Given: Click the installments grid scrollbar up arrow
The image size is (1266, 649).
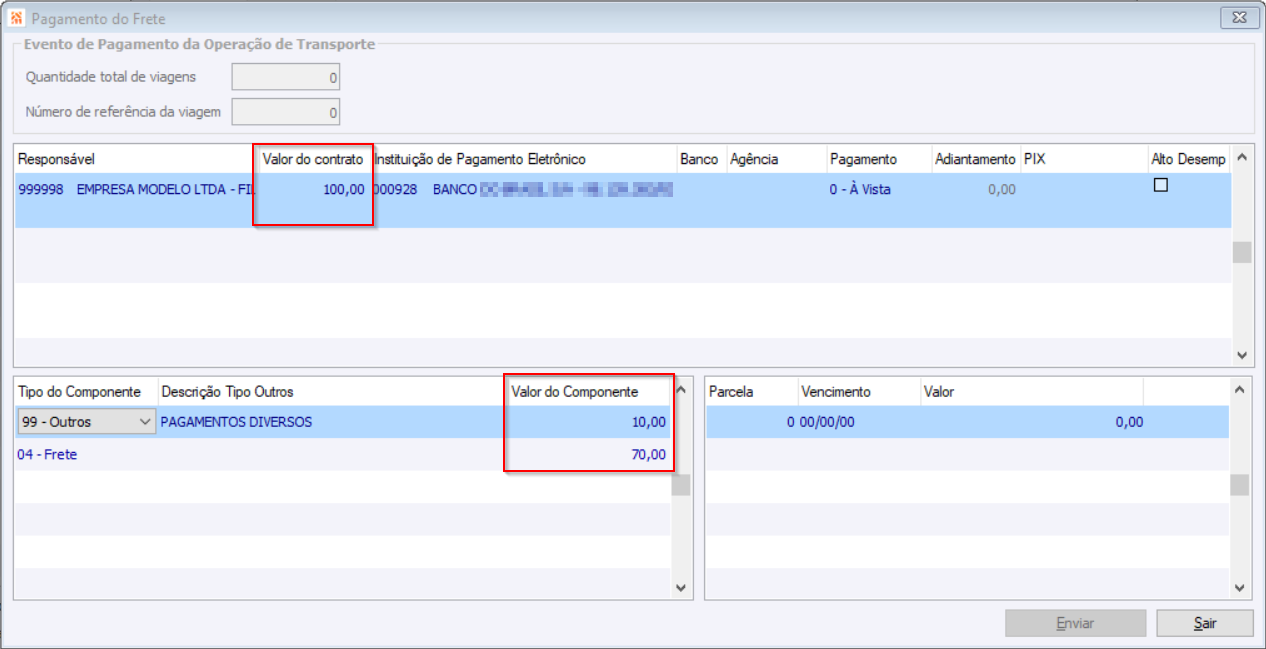Looking at the screenshot, I should tap(1240, 389).
